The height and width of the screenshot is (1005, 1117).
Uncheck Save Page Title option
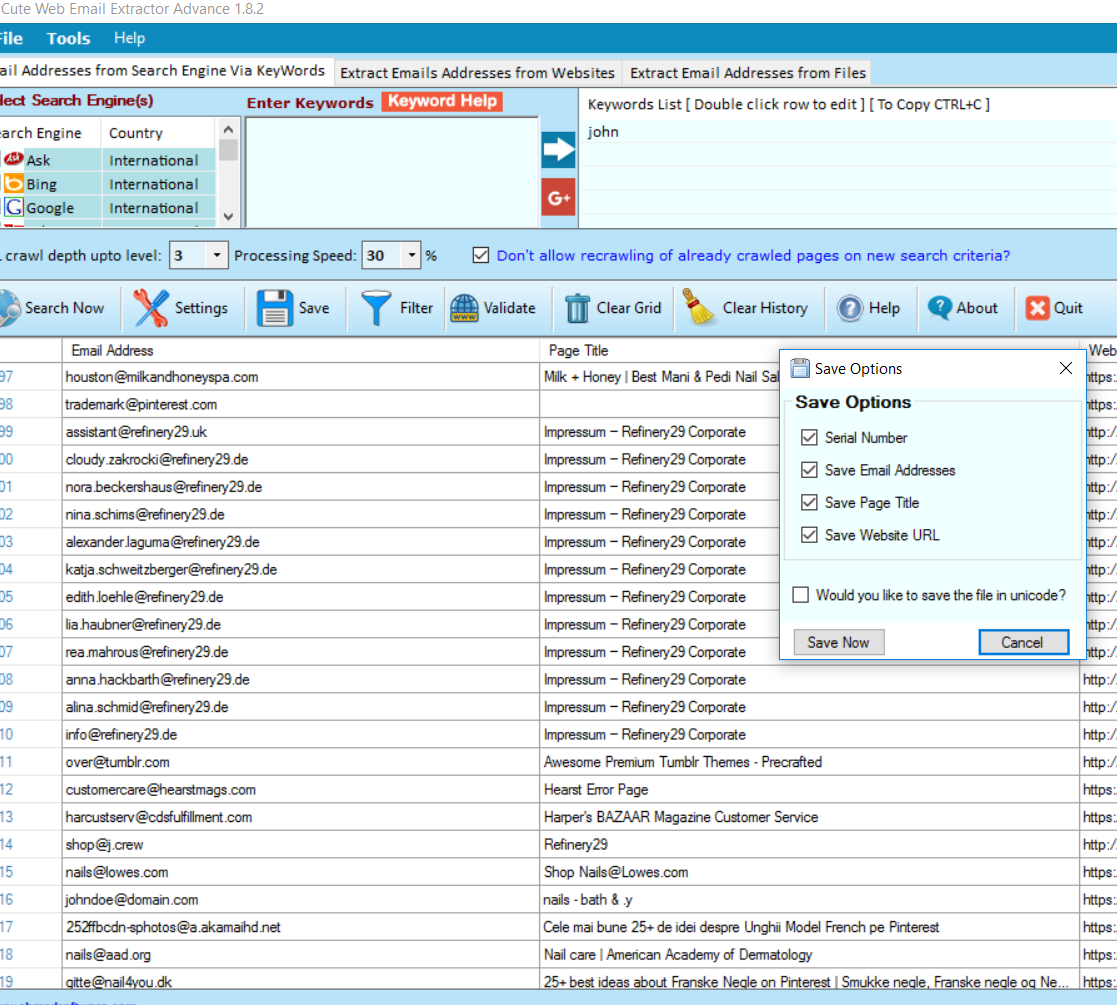coord(809,502)
